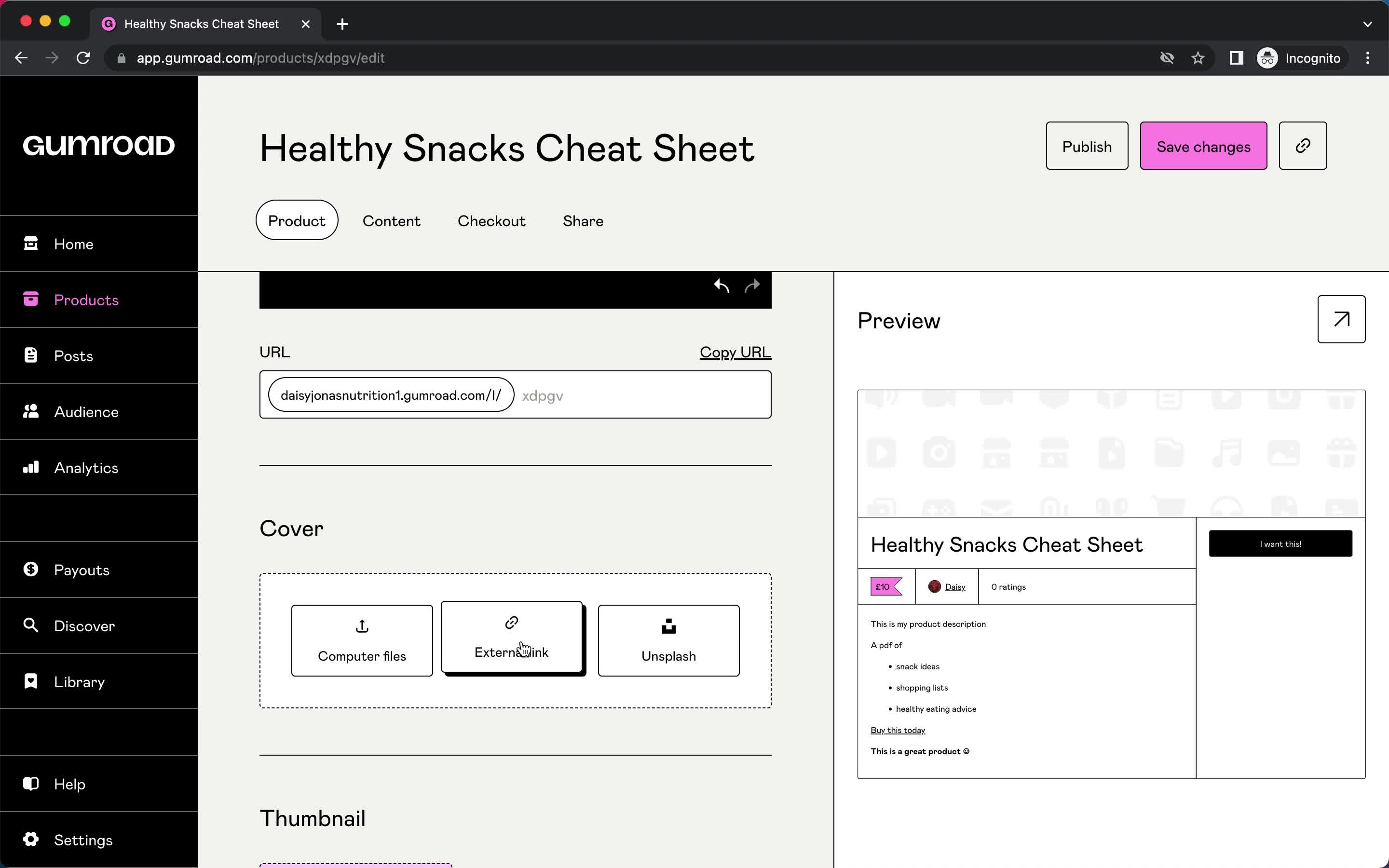Click browser forward arrow
The width and height of the screenshot is (1389, 868).
[52, 58]
